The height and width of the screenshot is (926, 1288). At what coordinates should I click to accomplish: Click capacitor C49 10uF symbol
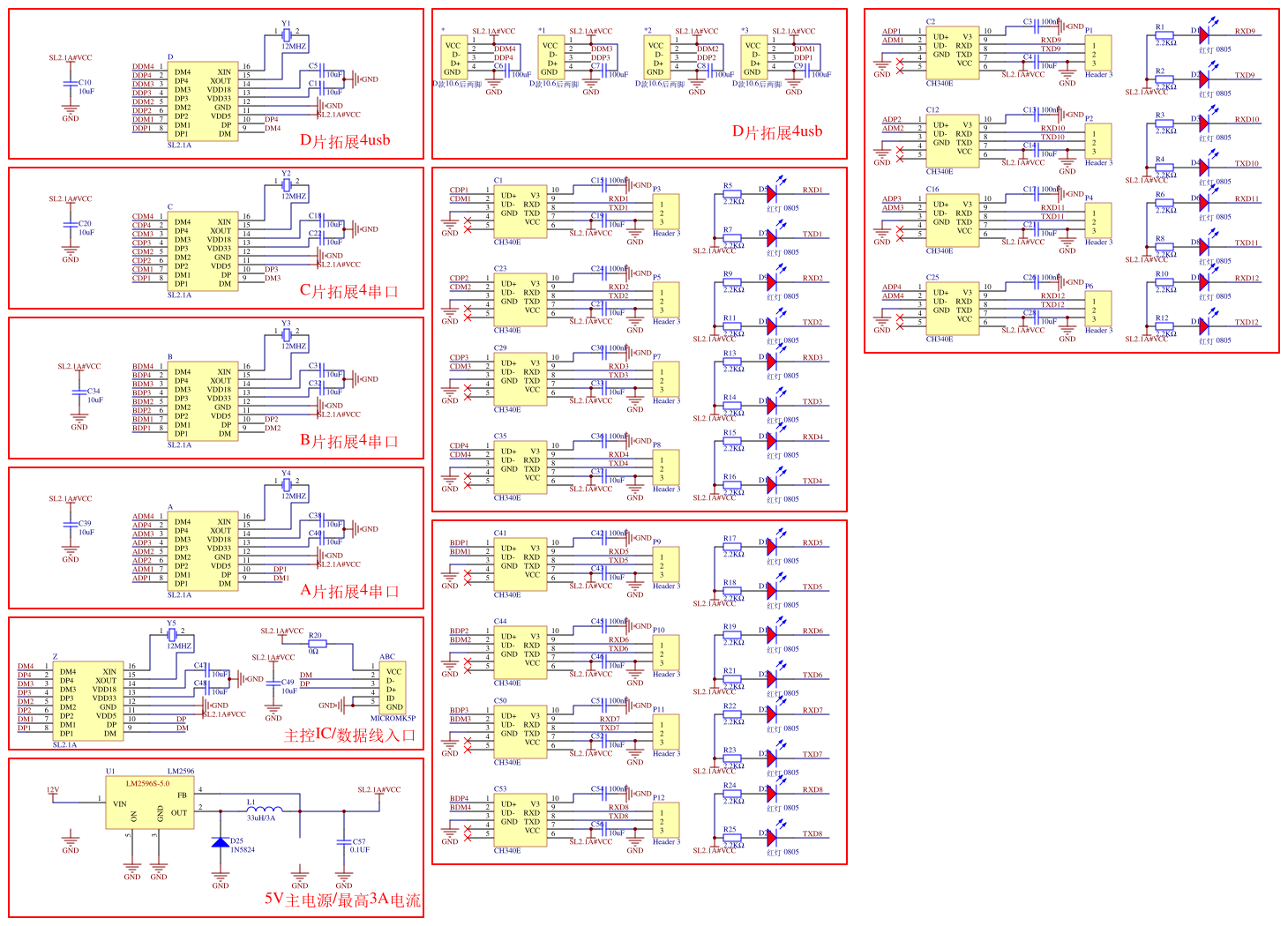[x=273, y=682]
